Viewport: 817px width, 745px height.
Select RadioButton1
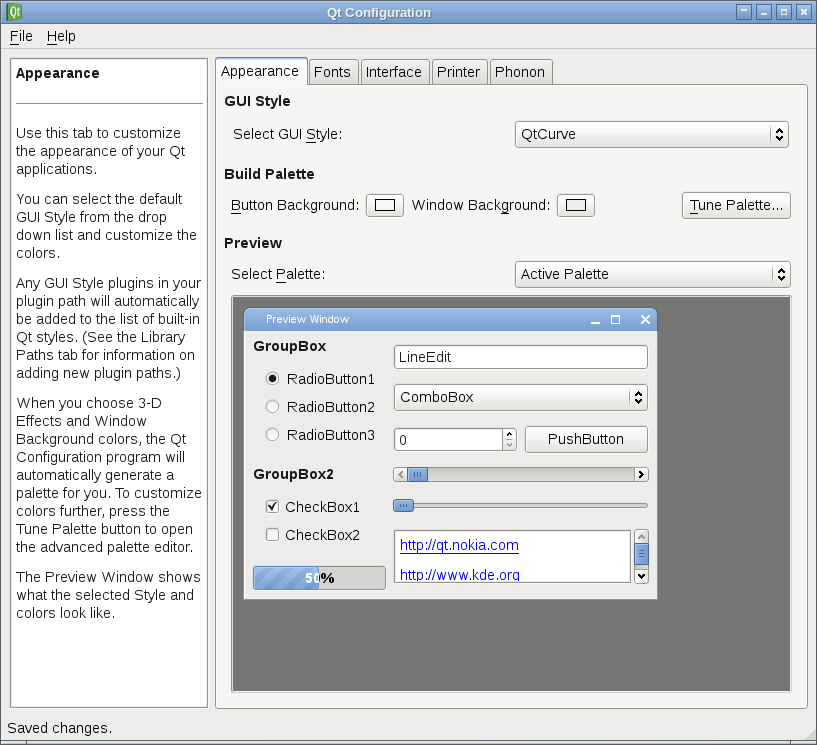pyautogui.click(x=320, y=379)
